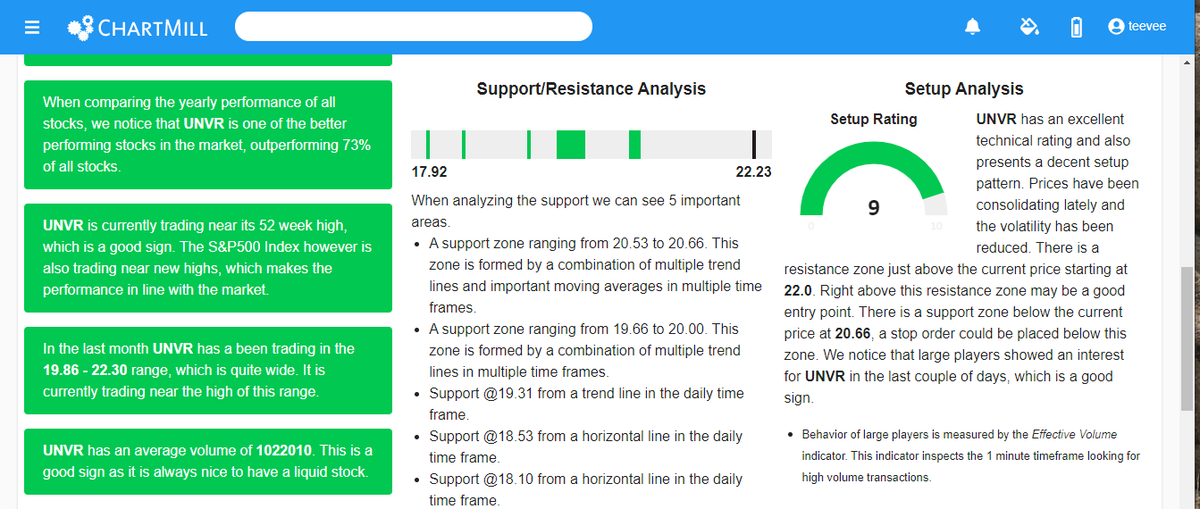Select the "Support/Resistance Analysis" heading

591,89
